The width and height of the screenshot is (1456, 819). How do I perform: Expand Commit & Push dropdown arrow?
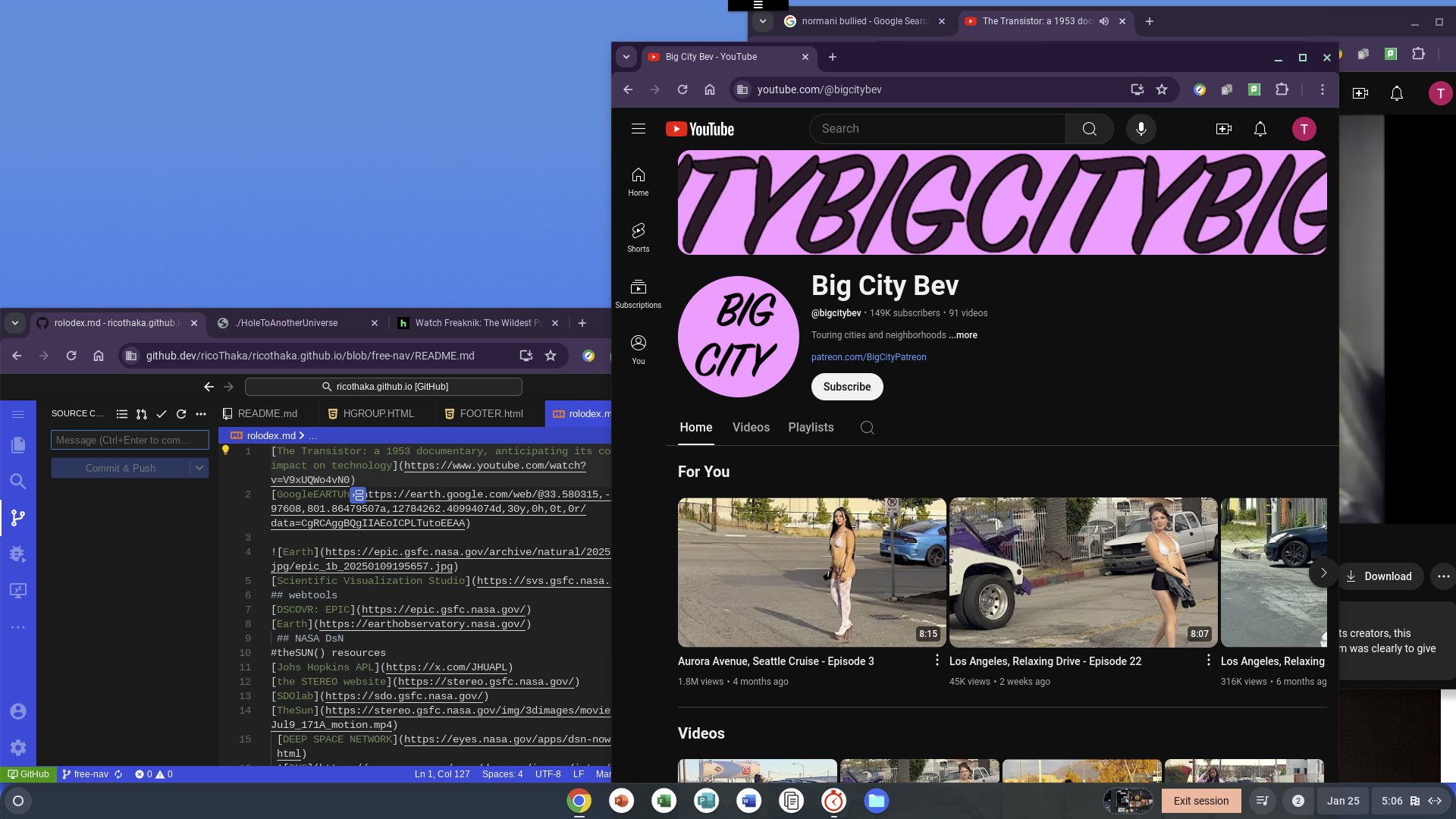click(199, 468)
